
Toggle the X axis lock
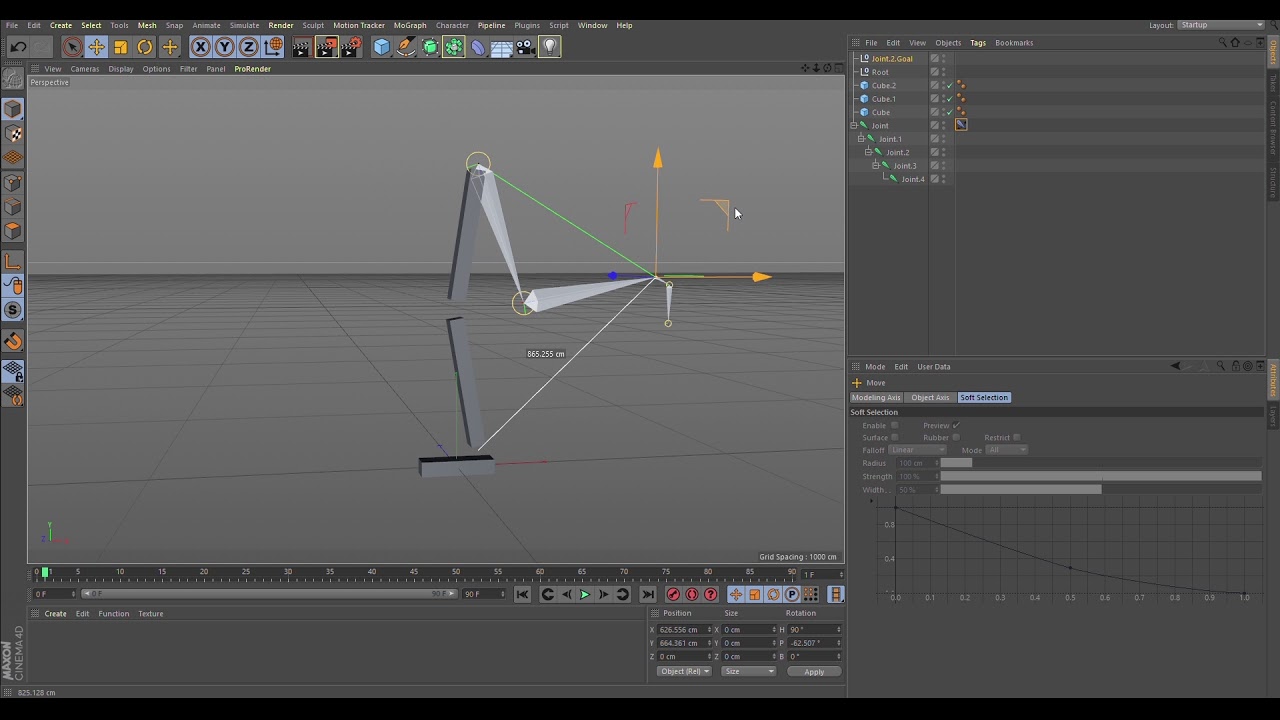pyautogui.click(x=200, y=47)
